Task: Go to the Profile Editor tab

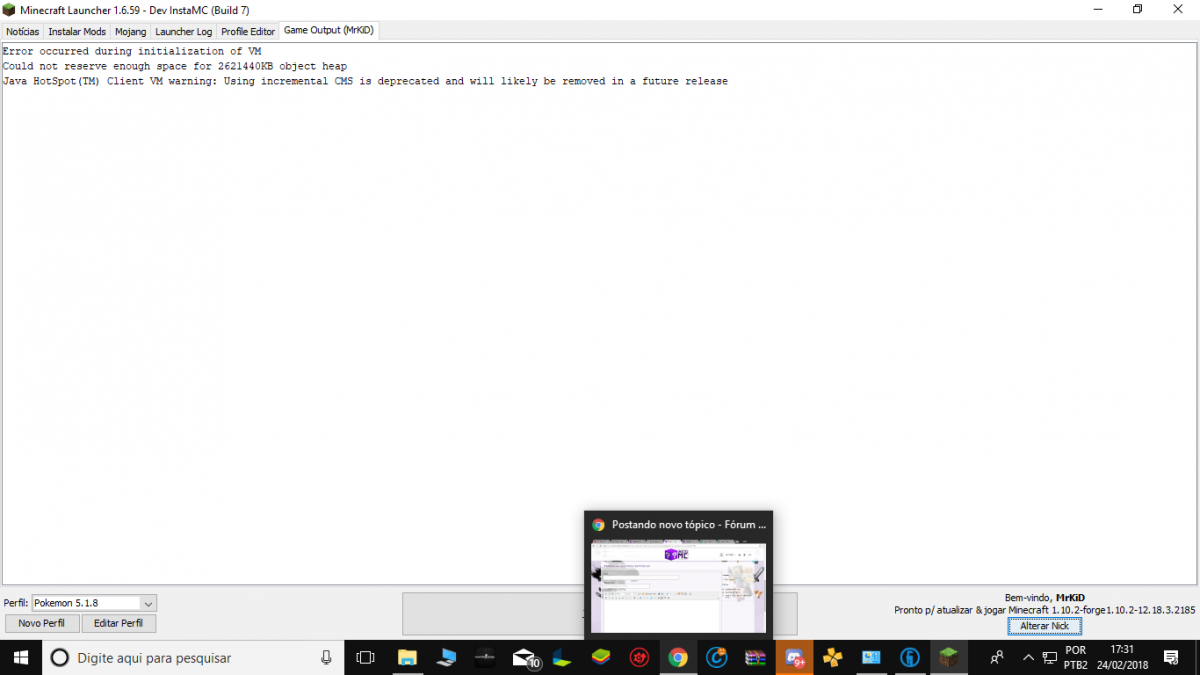Action: [248, 31]
